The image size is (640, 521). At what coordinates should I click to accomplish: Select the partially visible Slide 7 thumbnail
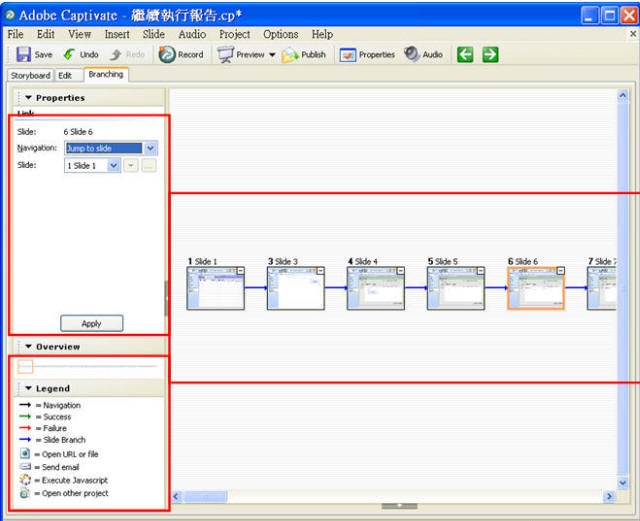click(x=601, y=288)
